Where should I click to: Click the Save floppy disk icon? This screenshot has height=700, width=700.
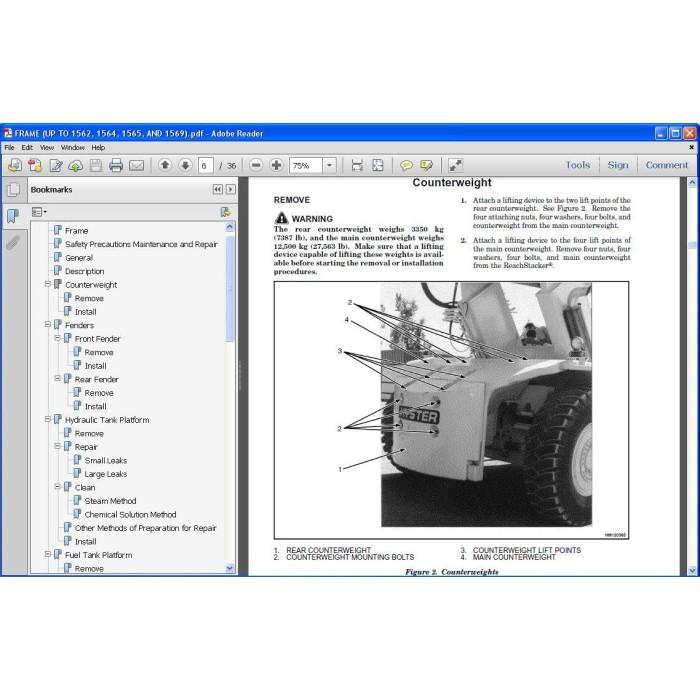click(96, 166)
